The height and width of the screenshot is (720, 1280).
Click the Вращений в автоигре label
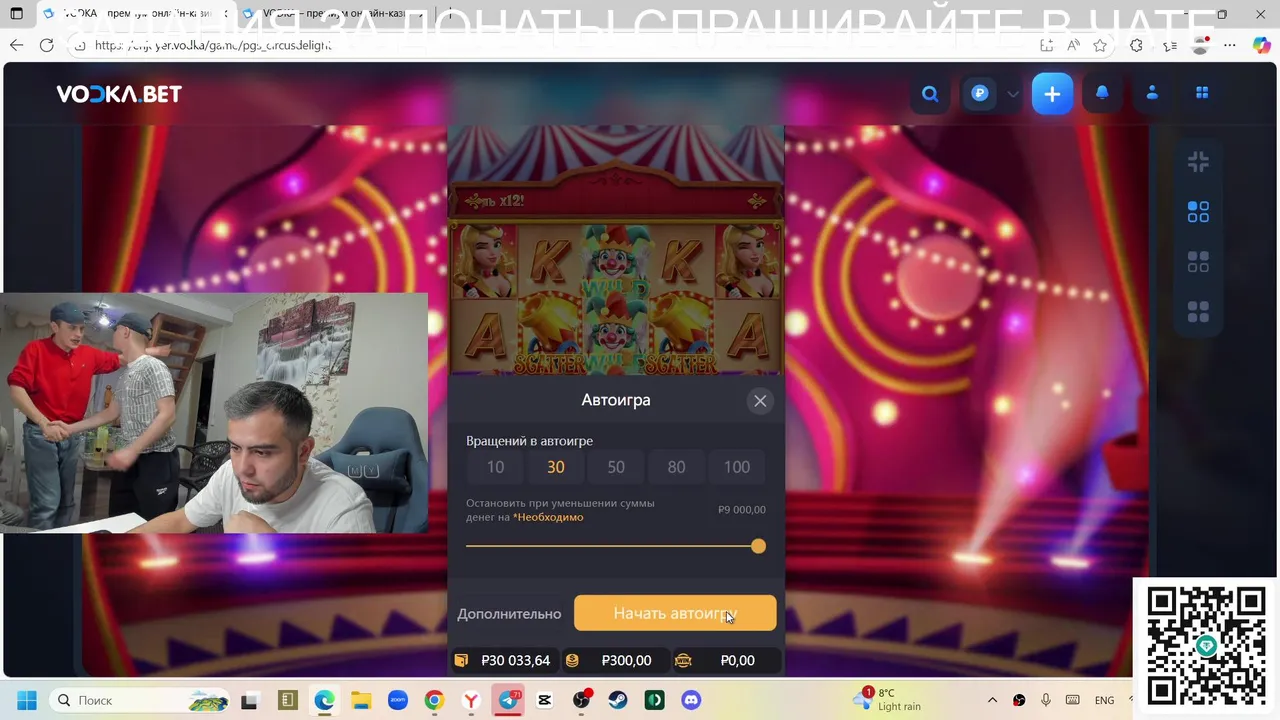(x=529, y=441)
